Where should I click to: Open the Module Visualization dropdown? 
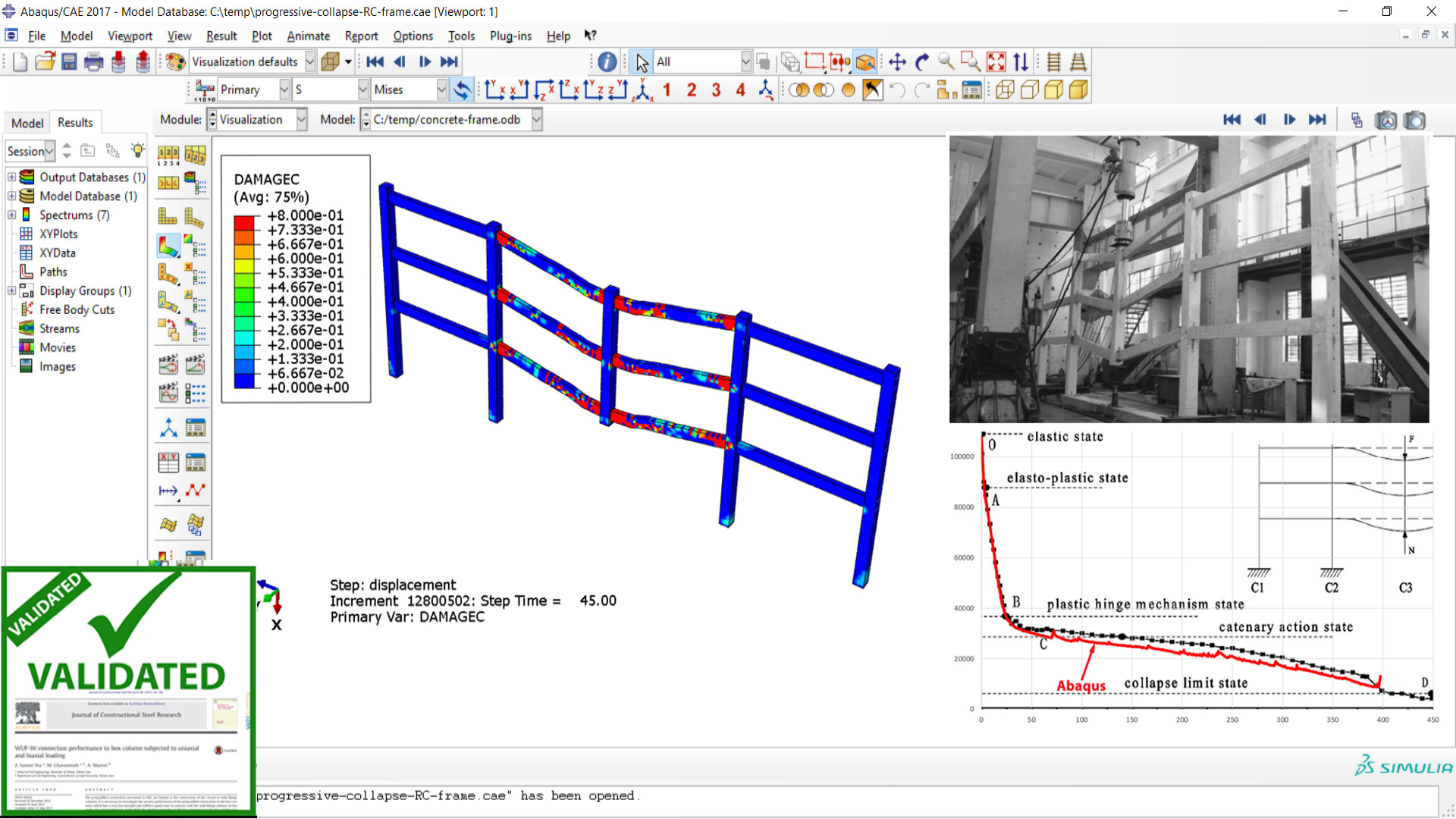[x=302, y=120]
